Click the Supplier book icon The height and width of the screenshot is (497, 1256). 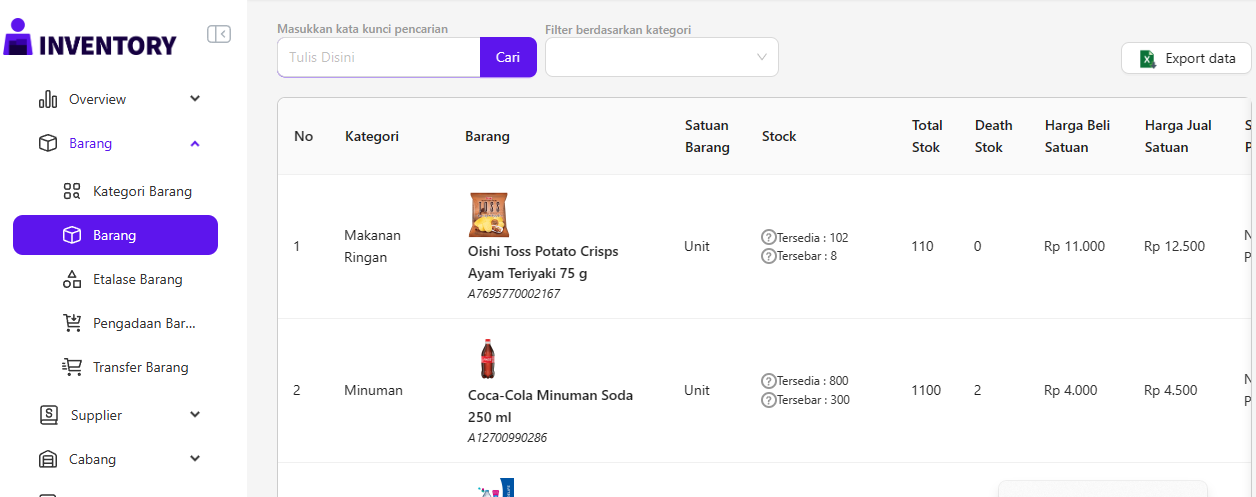coord(48,415)
